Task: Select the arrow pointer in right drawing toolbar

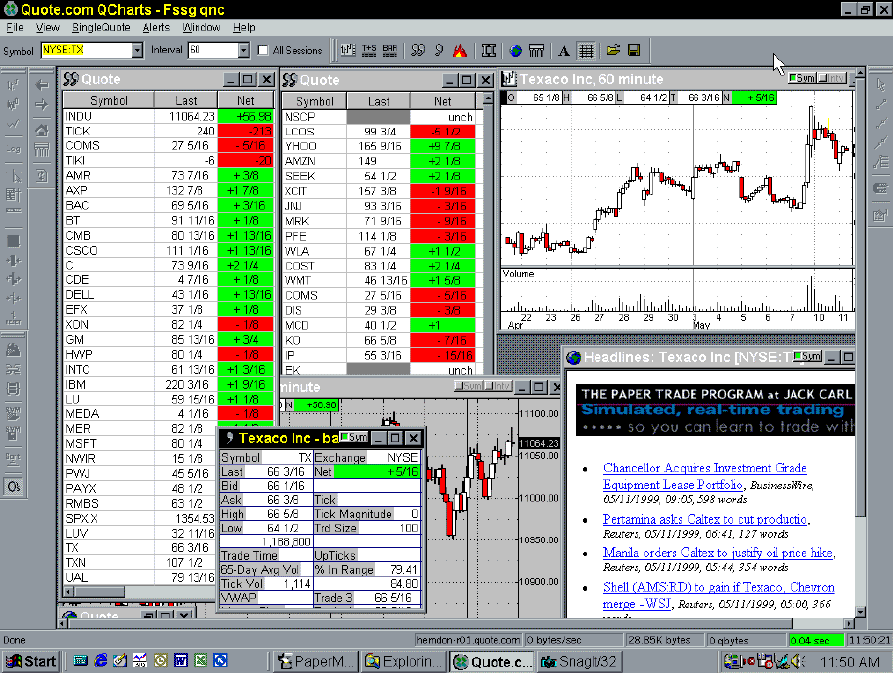Action: [880, 85]
